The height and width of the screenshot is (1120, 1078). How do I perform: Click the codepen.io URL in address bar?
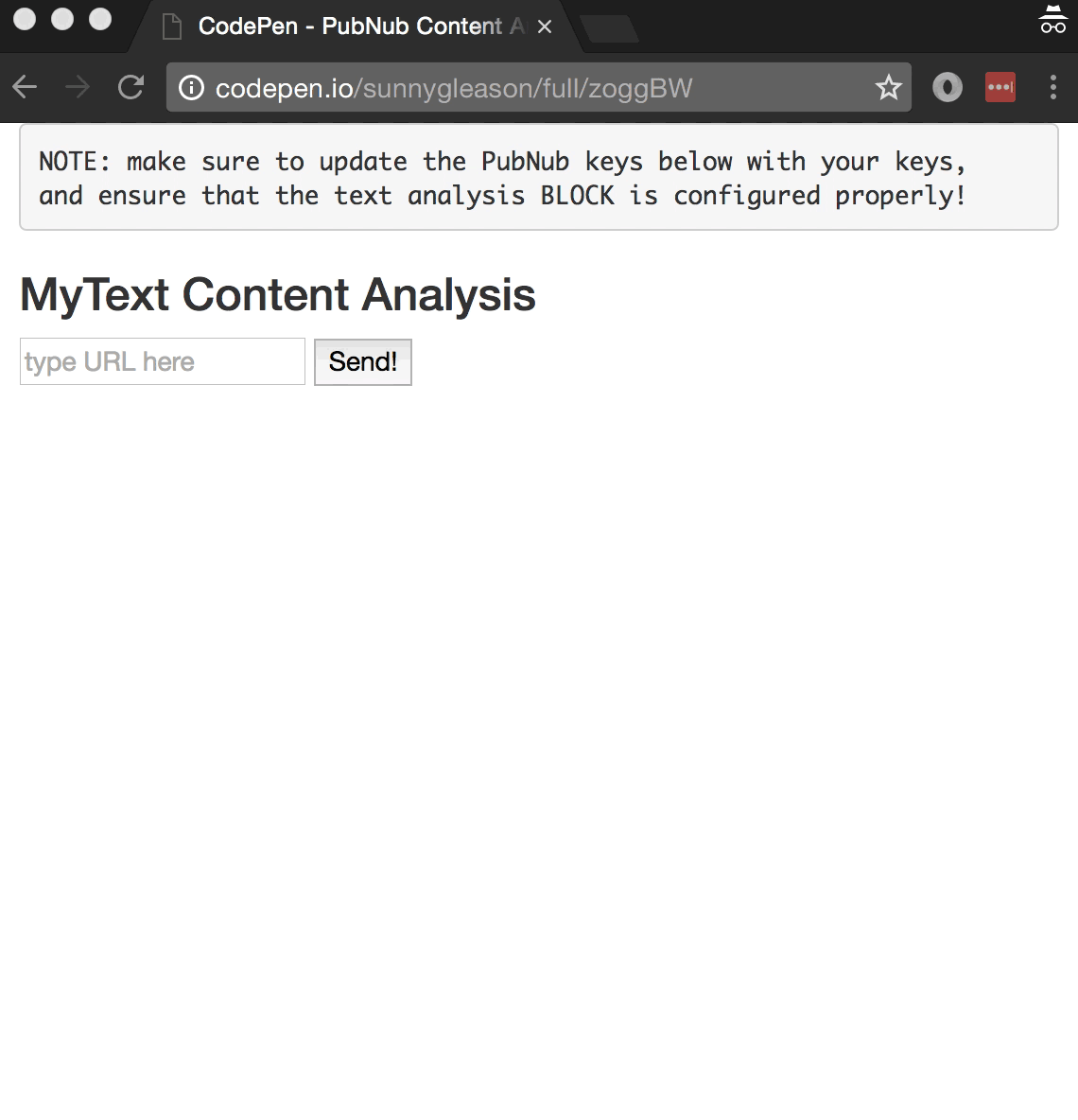tap(454, 88)
